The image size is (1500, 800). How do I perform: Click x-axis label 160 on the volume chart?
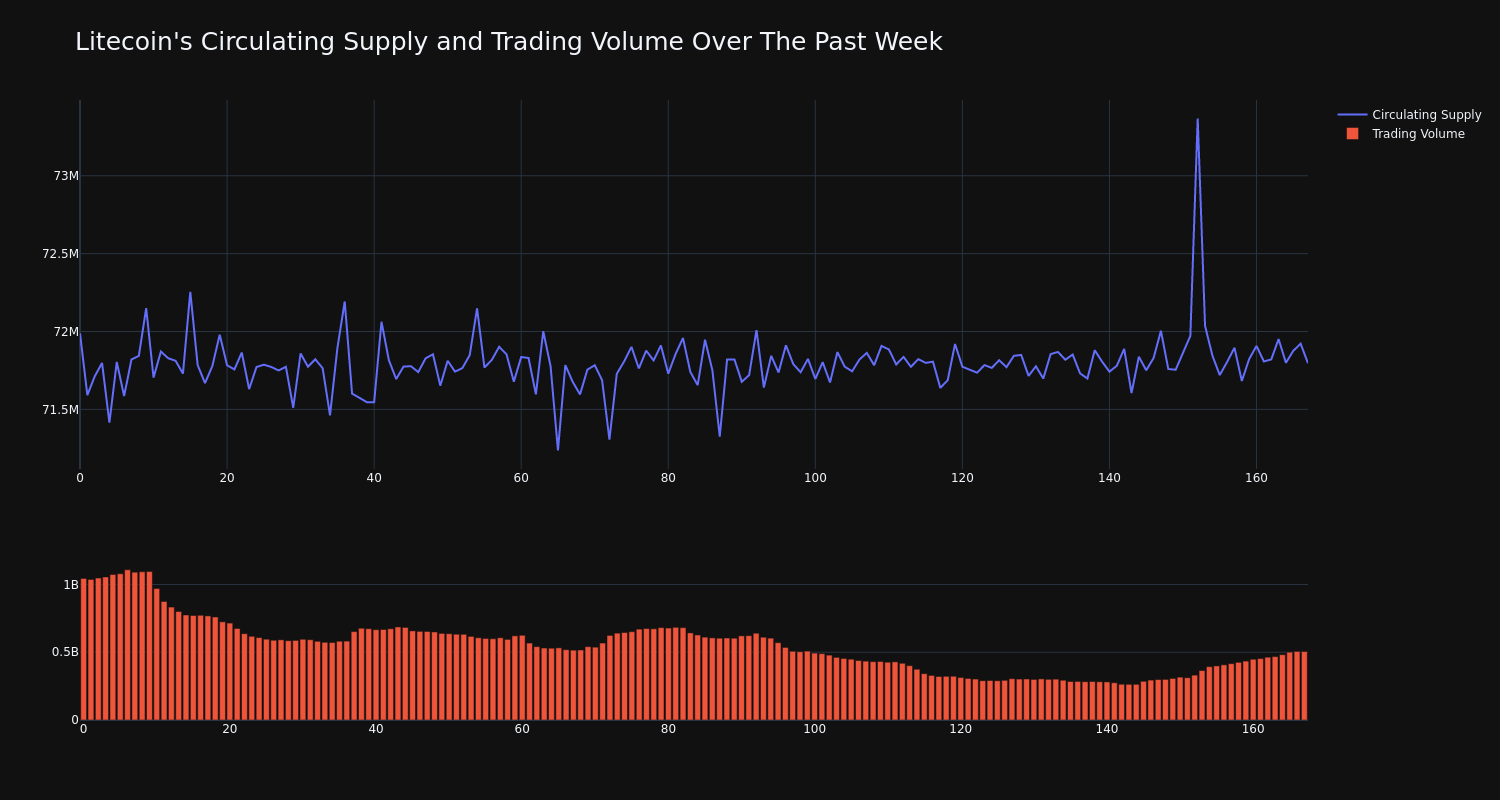click(1253, 729)
